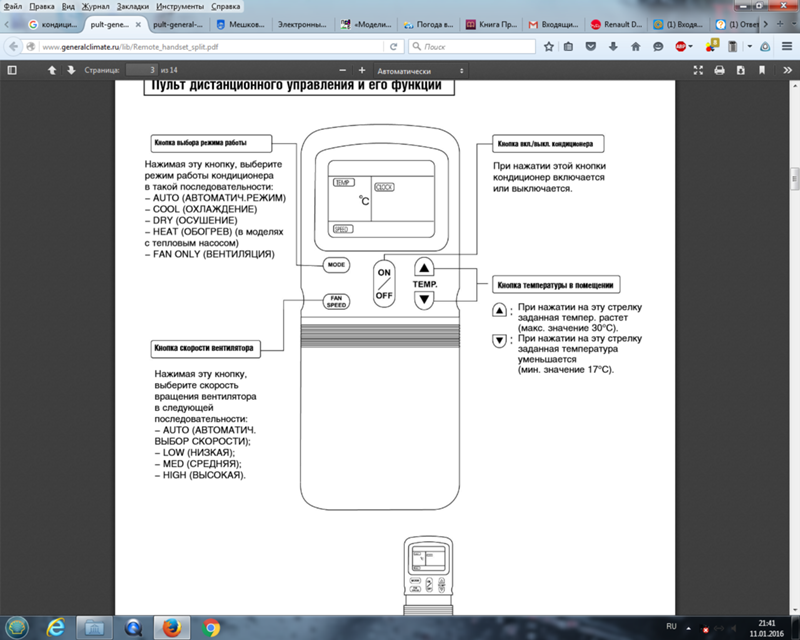This screenshot has height=640, width=800.
Task: Print the PDF document
Action: pyautogui.click(x=718, y=70)
